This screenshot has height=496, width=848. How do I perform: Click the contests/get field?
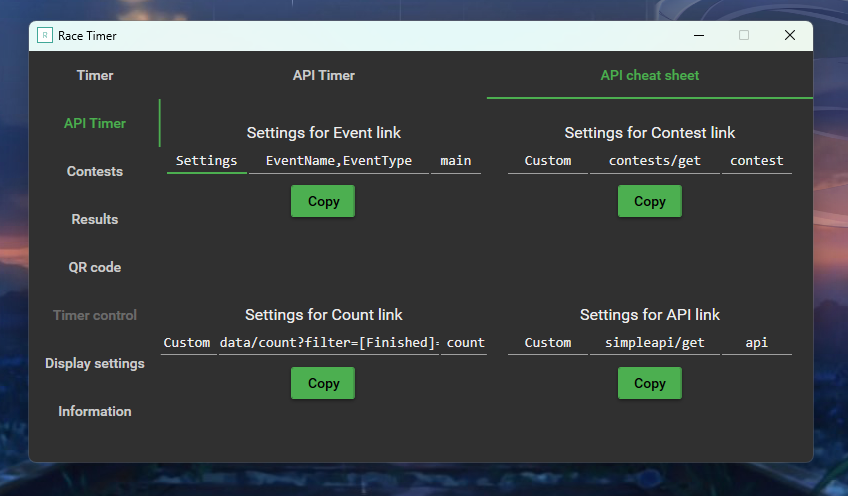[x=654, y=161]
